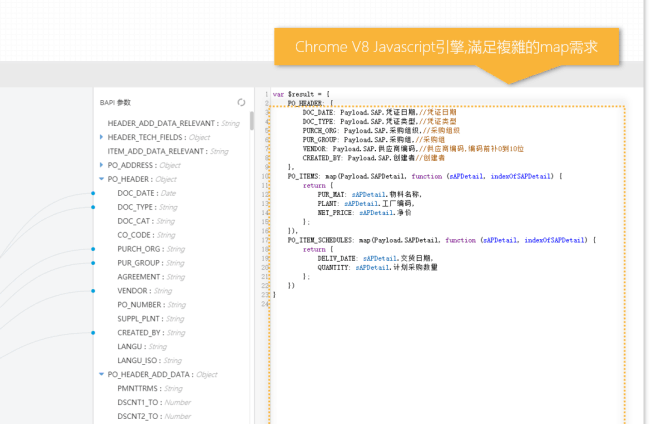Select the DSCNT2_TO field

(x=154, y=416)
